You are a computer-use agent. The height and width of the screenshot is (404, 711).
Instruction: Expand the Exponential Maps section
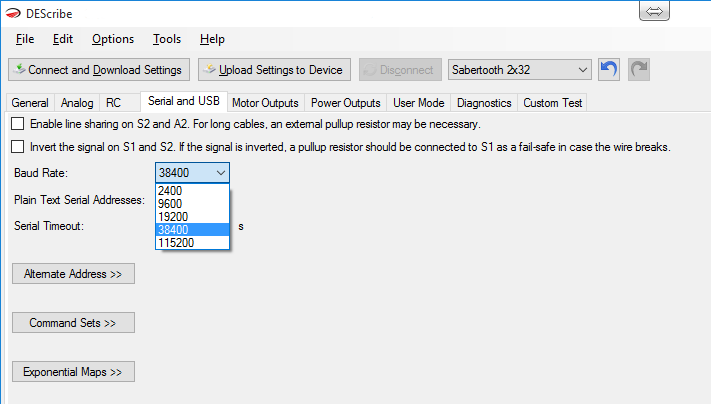(x=73, y=372)
